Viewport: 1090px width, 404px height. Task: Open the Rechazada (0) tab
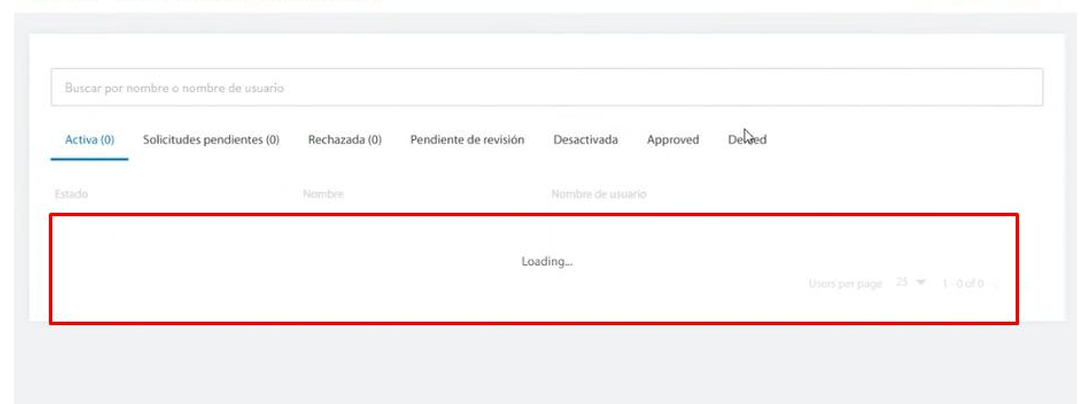tap(344, 140)
